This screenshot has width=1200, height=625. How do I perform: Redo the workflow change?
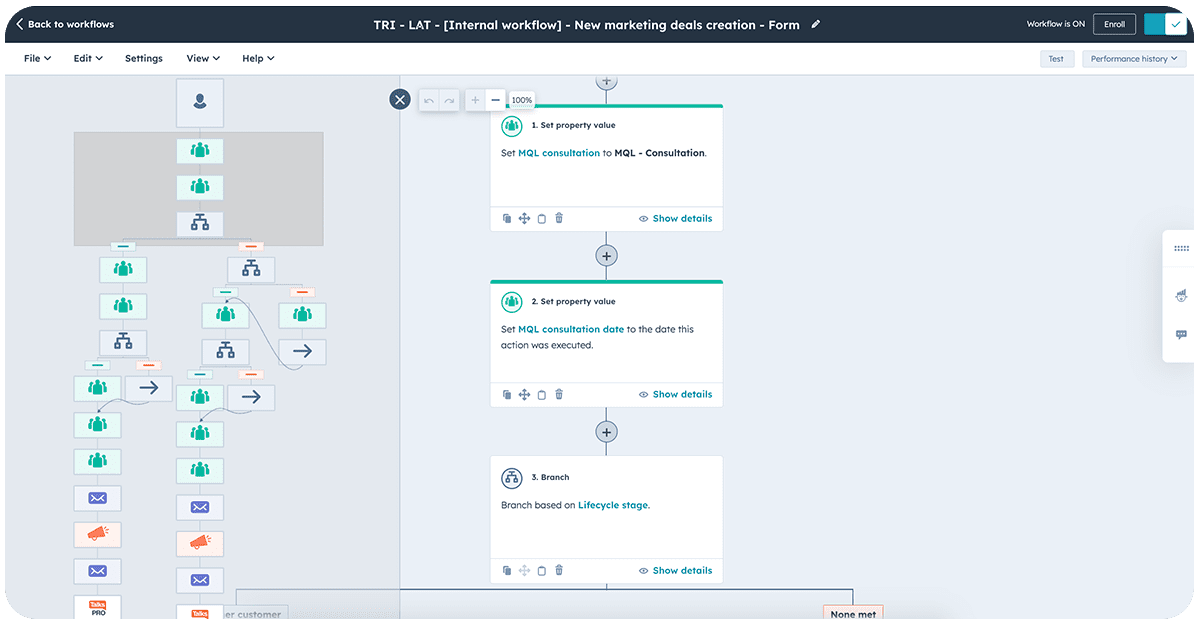449,100
